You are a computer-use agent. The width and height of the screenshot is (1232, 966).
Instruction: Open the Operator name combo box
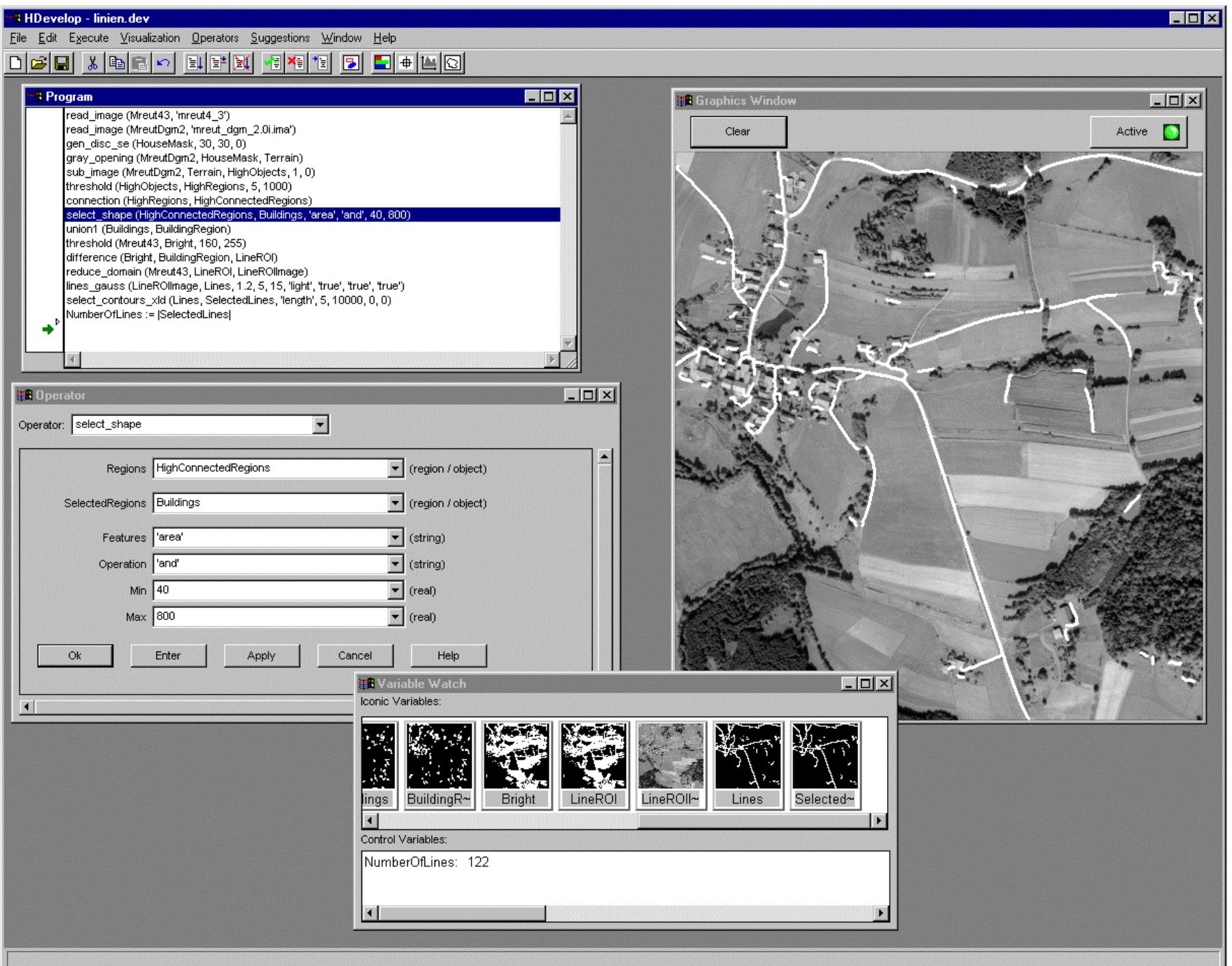(320, 425)
